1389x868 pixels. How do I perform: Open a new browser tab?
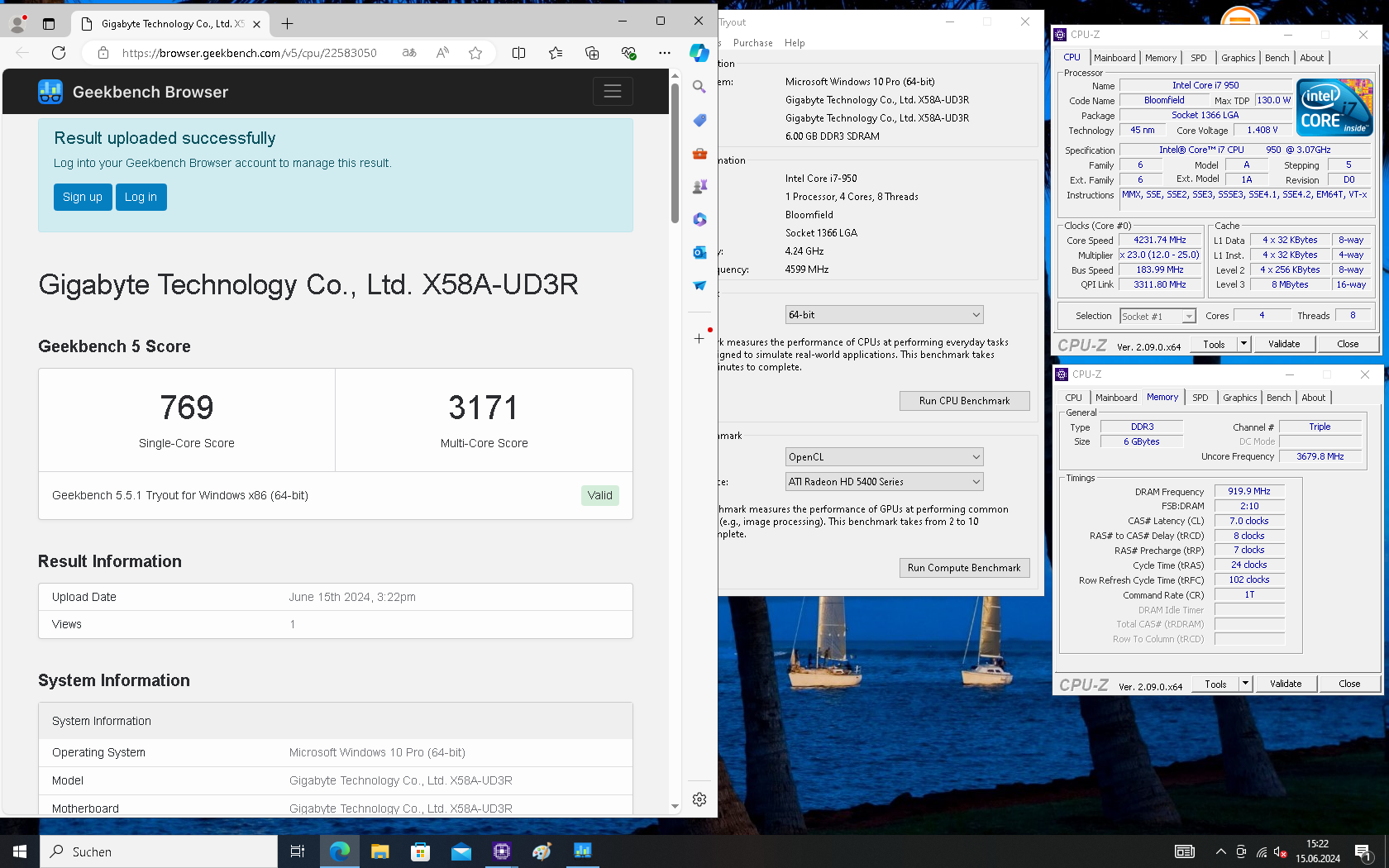coord(287,24)
